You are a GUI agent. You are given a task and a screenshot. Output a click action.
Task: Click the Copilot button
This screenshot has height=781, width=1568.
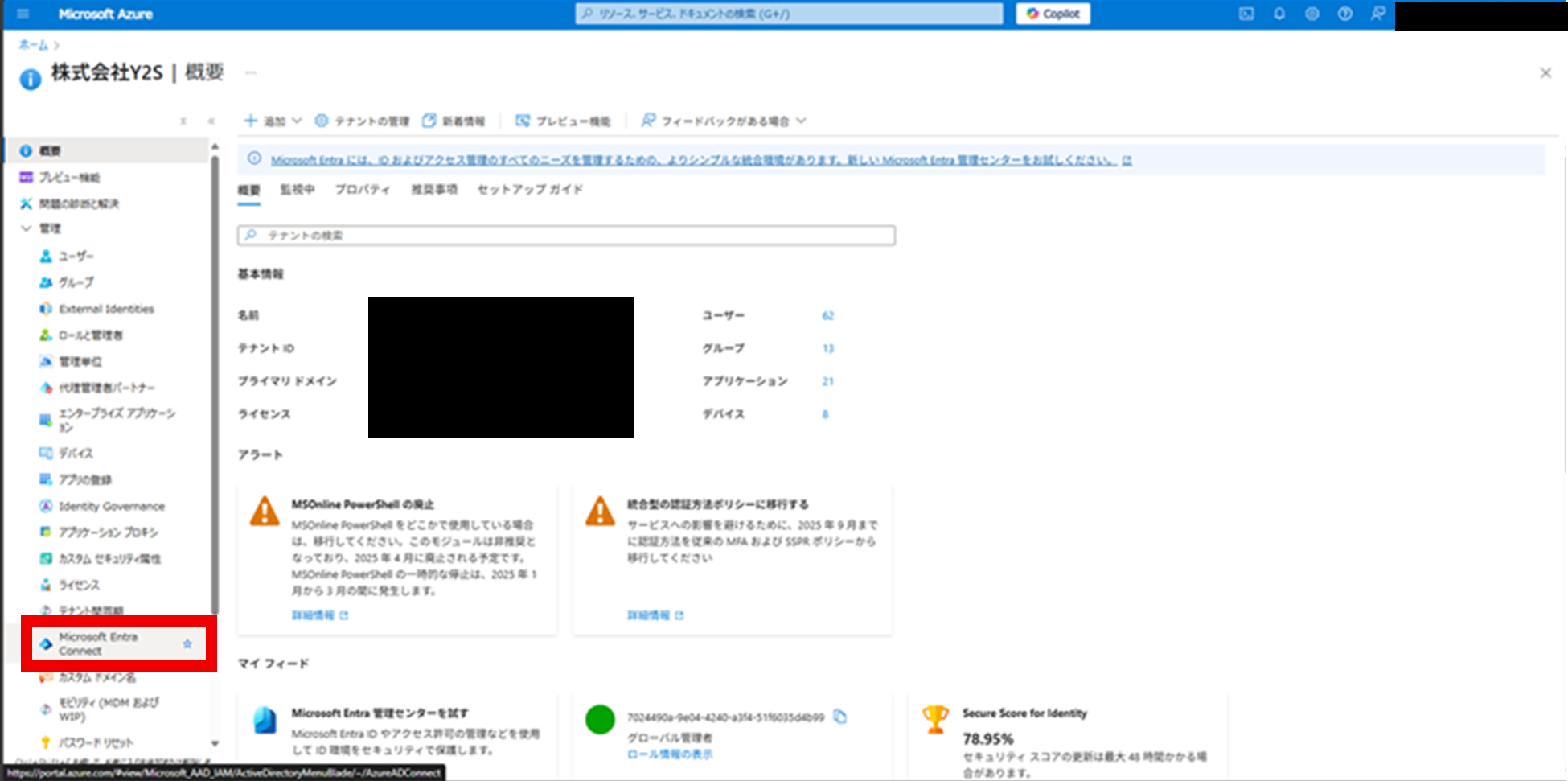tap(1053, 14)
